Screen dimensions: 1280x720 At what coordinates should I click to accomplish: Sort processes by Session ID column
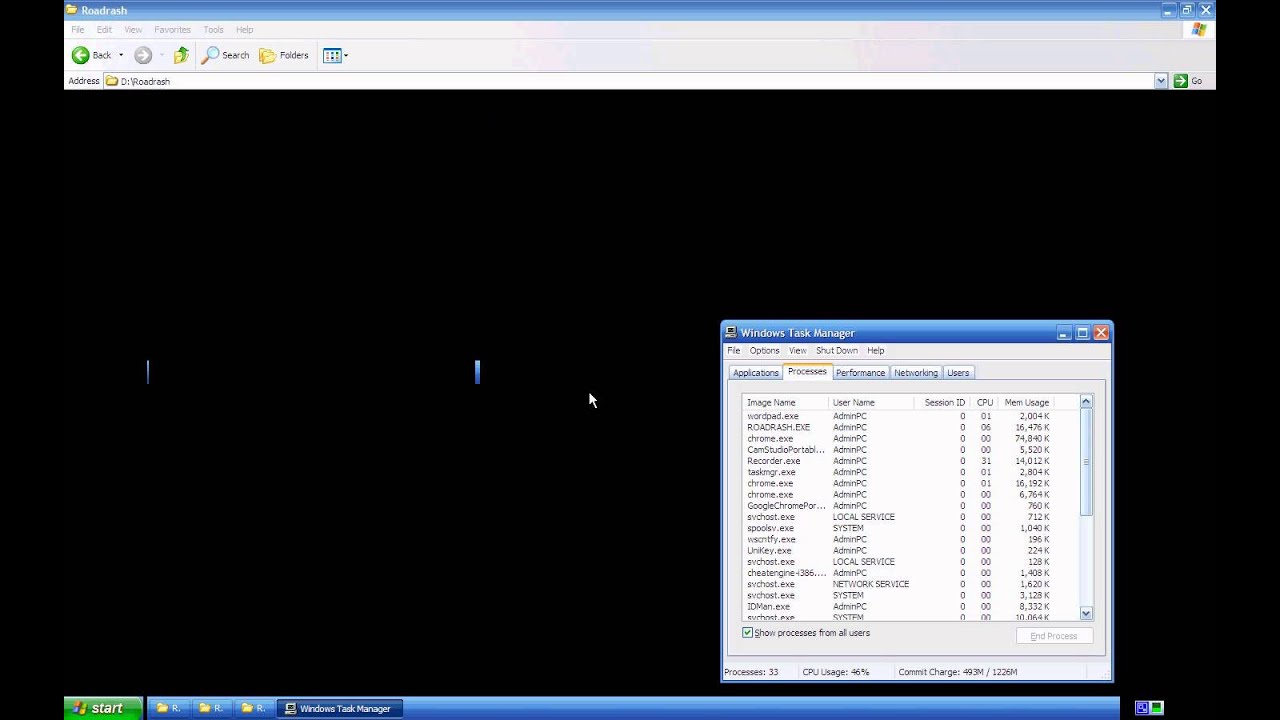tap(942, 402)
